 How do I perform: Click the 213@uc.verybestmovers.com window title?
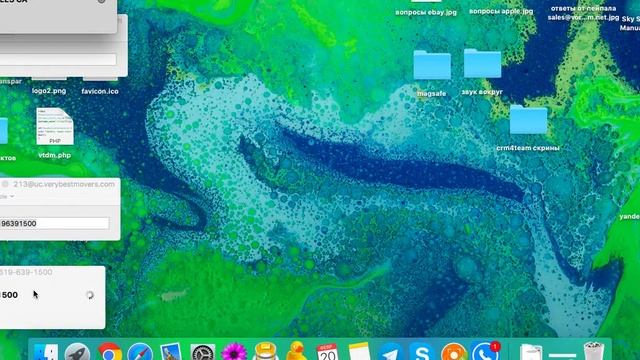pos(64,184)
